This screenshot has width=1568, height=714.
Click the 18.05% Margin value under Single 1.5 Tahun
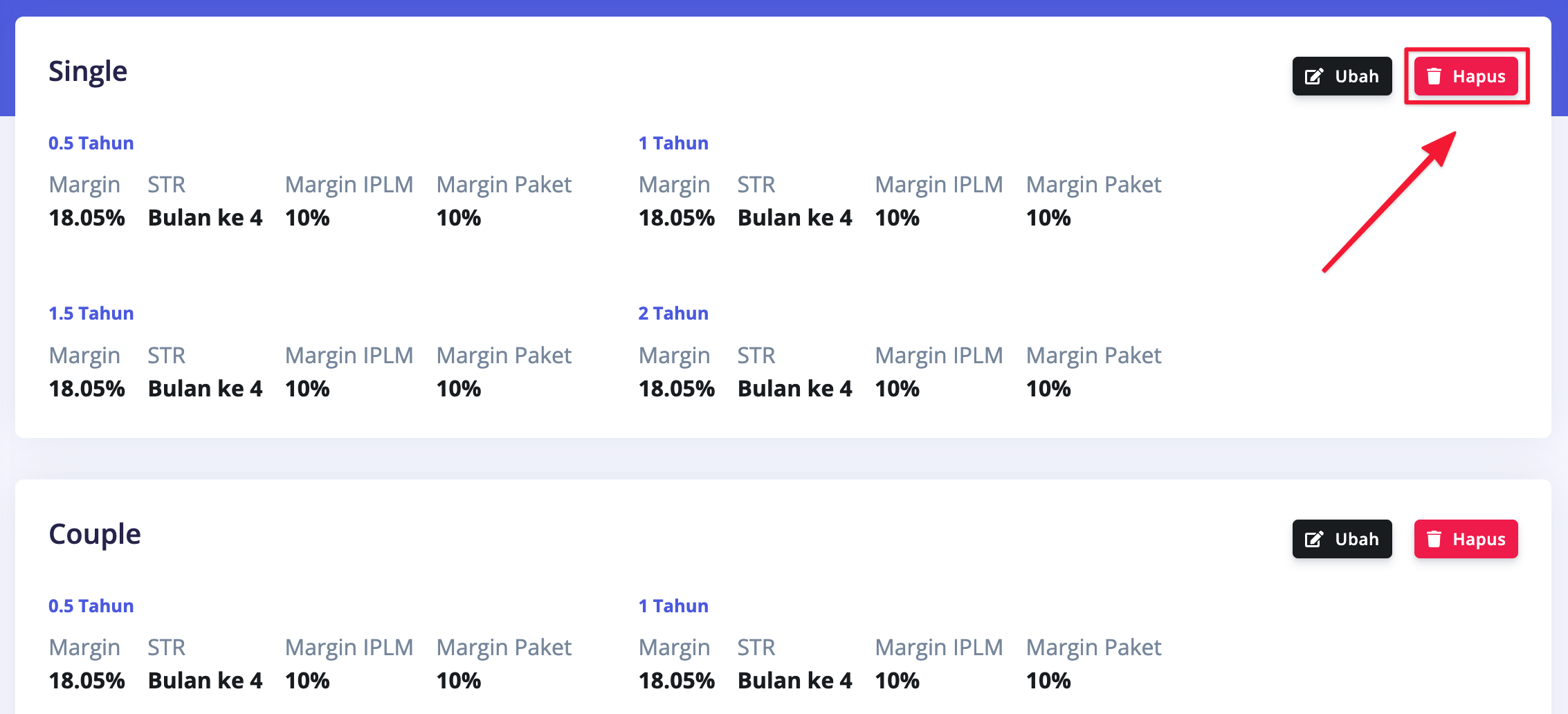(86, 389)
